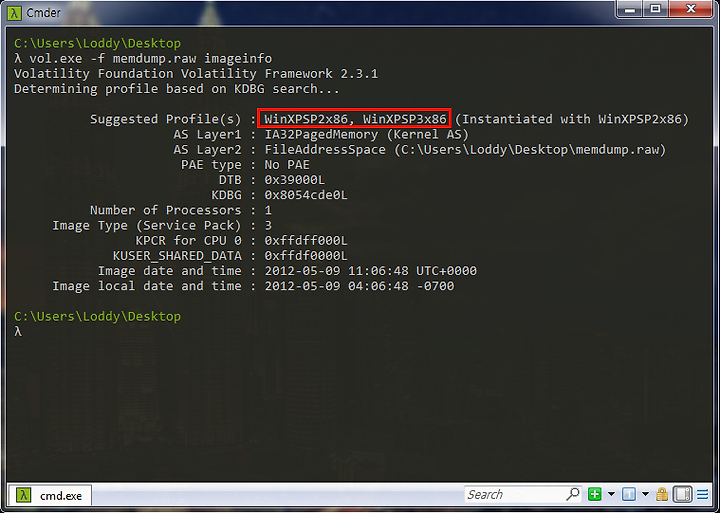Click the KDBG value '0x8054cde0L'

306,195
